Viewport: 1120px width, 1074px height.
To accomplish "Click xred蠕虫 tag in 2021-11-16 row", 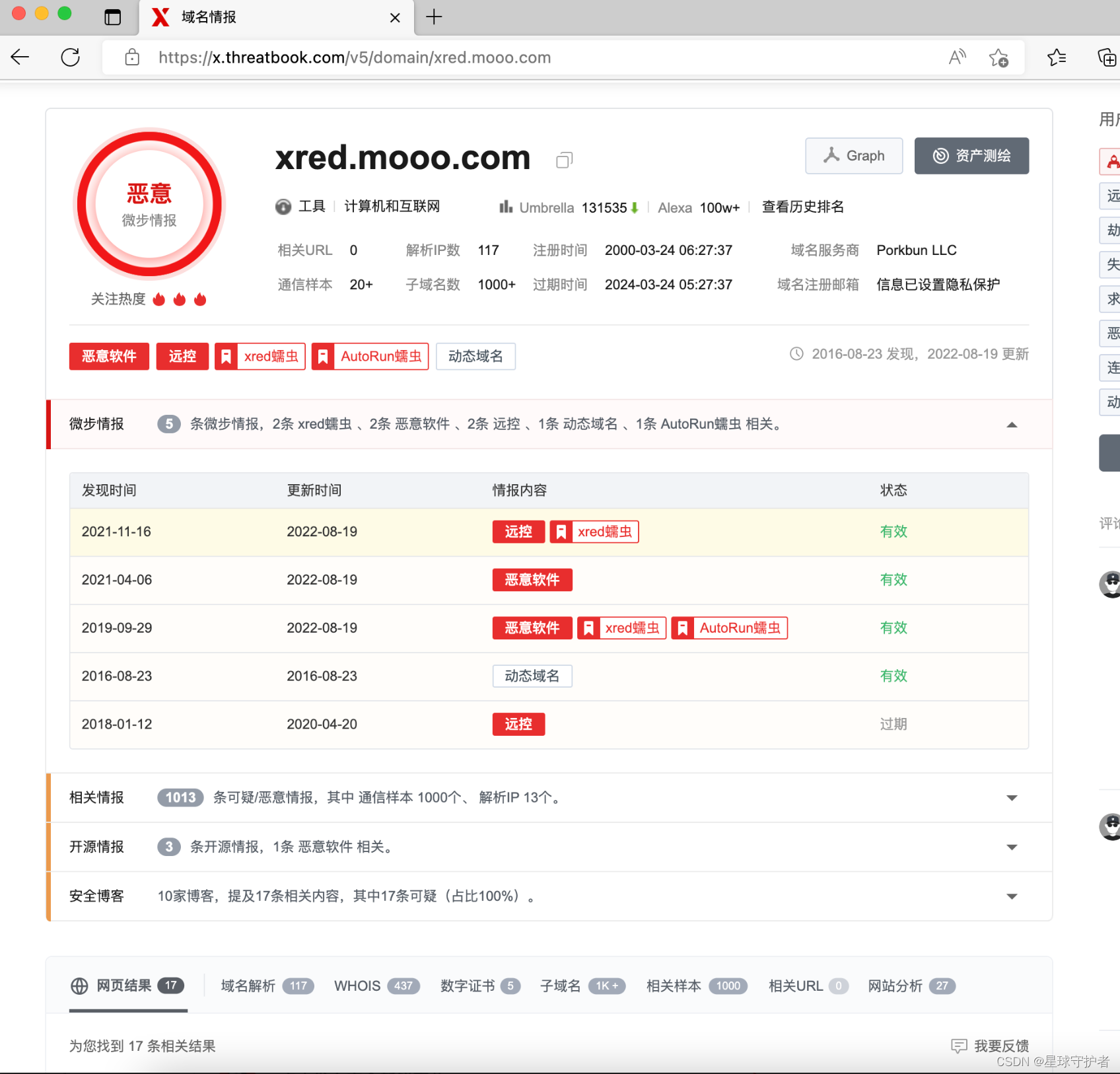I will click(594, 532).
